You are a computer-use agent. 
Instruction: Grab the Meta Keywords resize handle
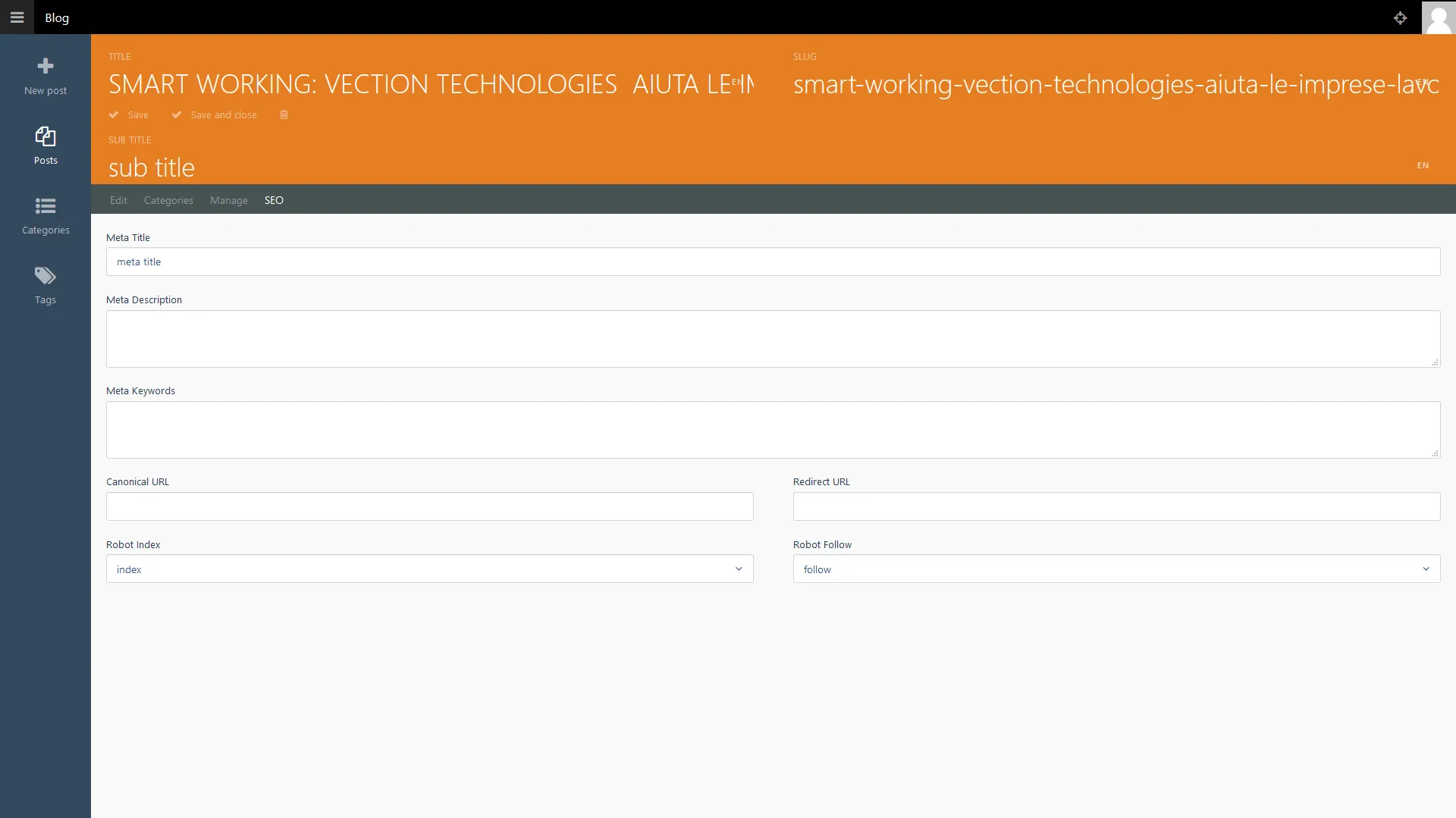1435,453
